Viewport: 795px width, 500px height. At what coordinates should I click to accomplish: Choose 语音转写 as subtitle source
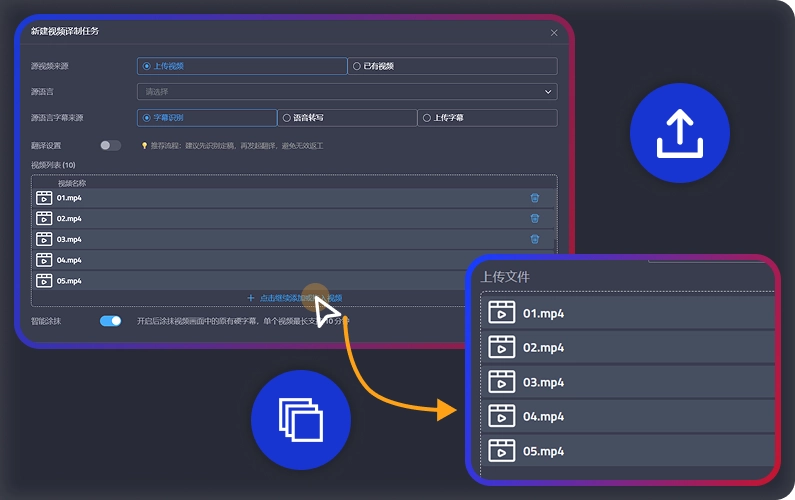[x=287, y=118]
